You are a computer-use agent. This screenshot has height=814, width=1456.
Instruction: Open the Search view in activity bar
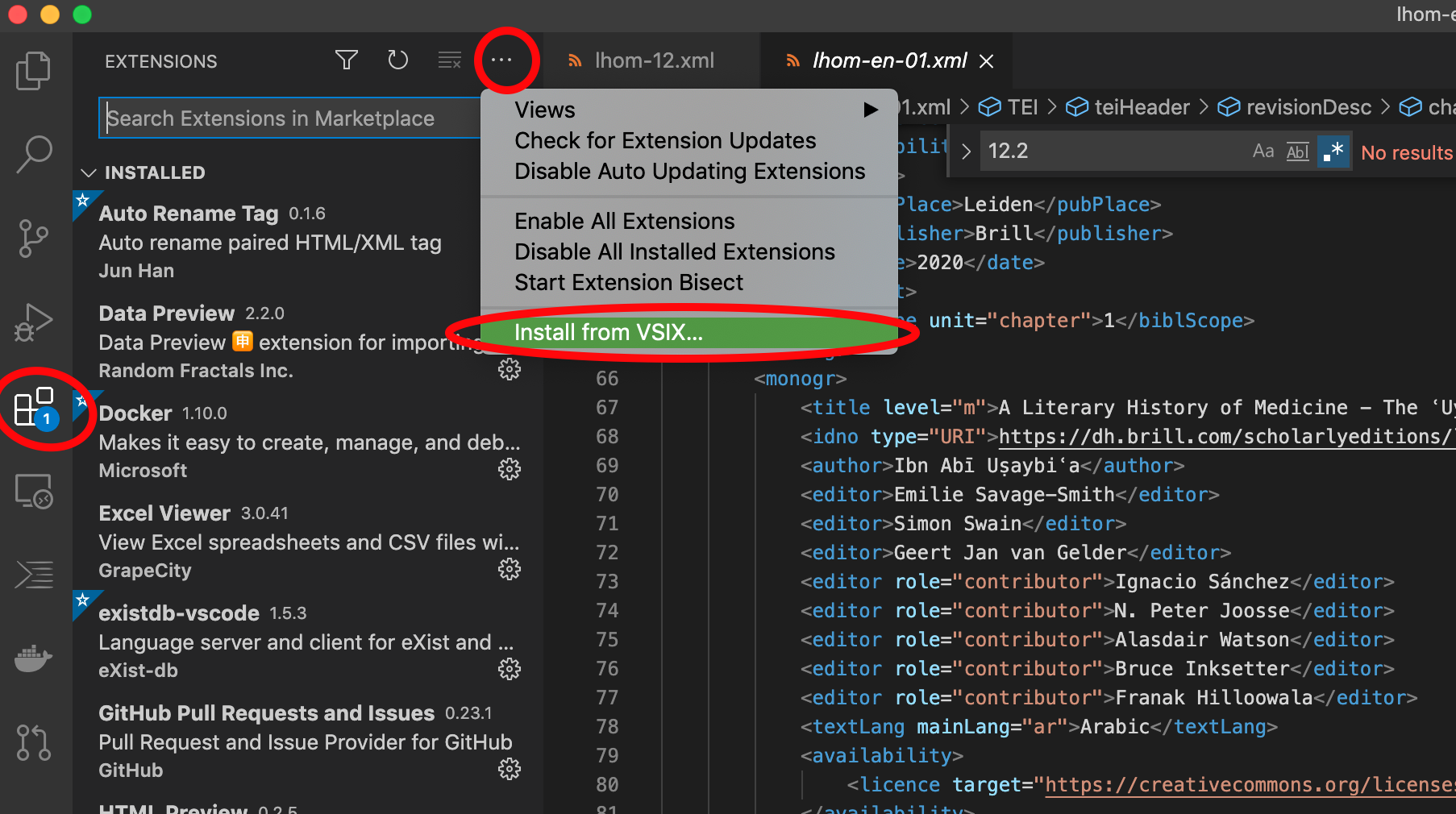tap(33, 154)
